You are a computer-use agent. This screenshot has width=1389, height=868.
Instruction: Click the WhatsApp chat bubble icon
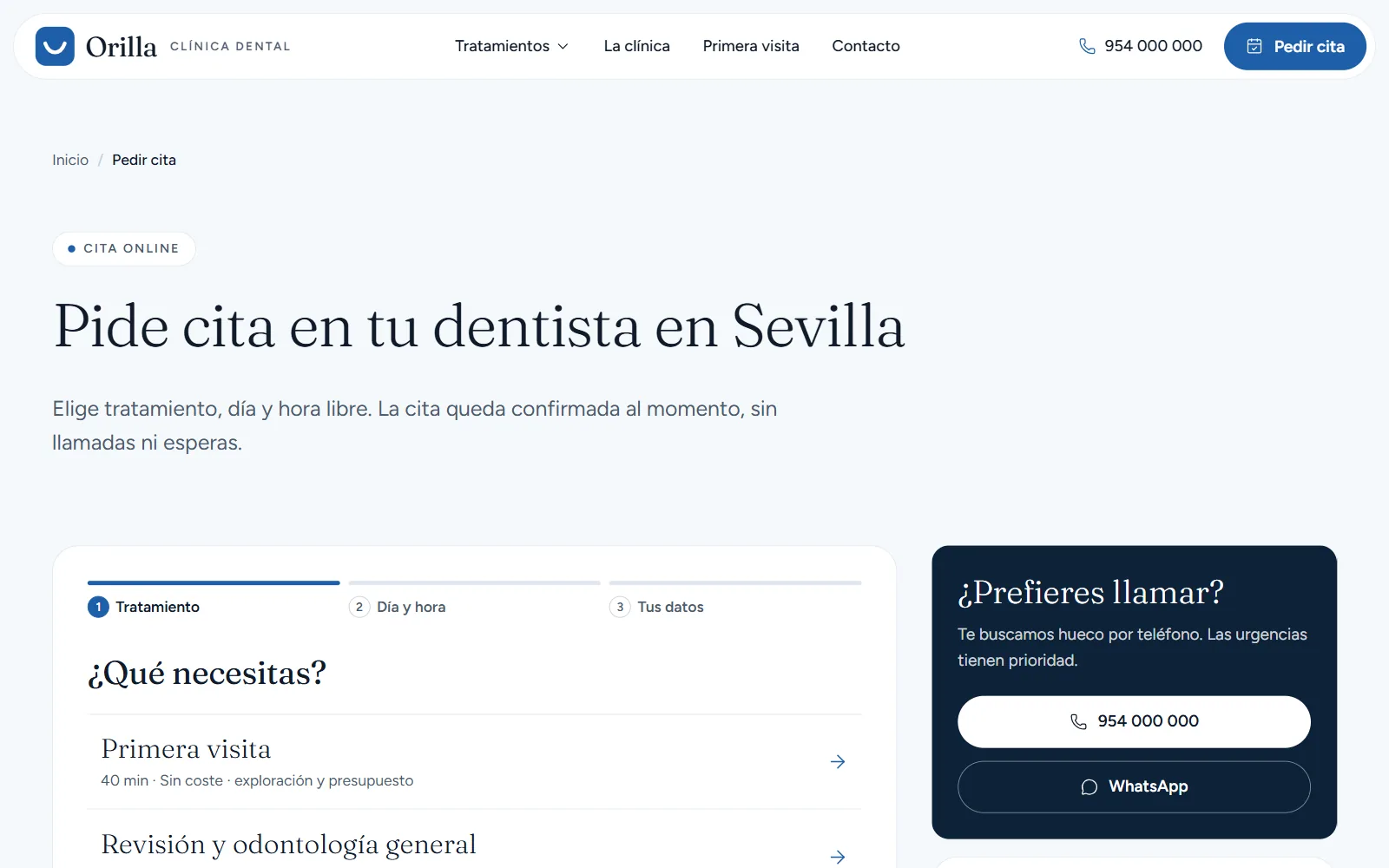(1089, 786)
